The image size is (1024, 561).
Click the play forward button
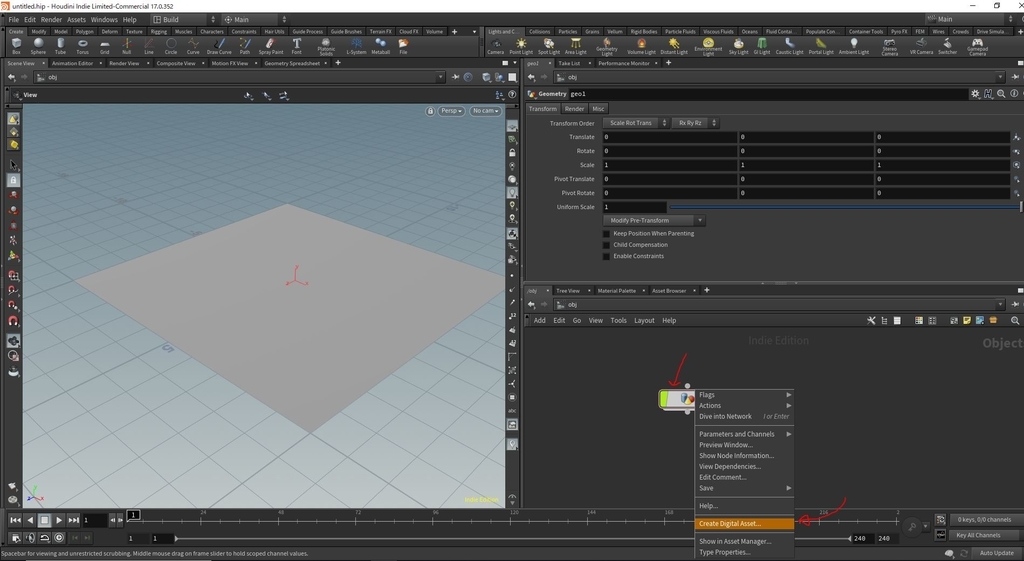(59, 521)
